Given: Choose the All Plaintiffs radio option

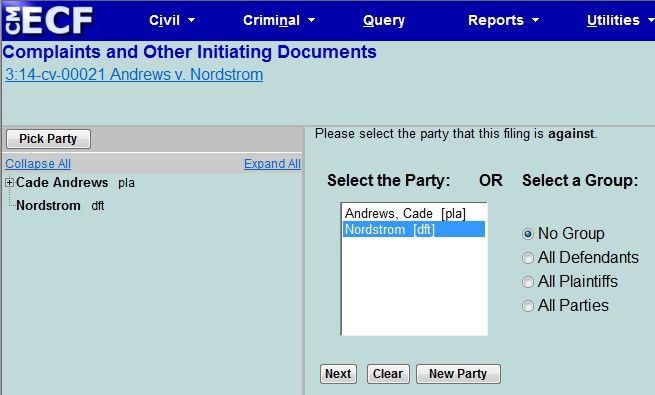Looking at the screenshot, I should tap(528, 282).
